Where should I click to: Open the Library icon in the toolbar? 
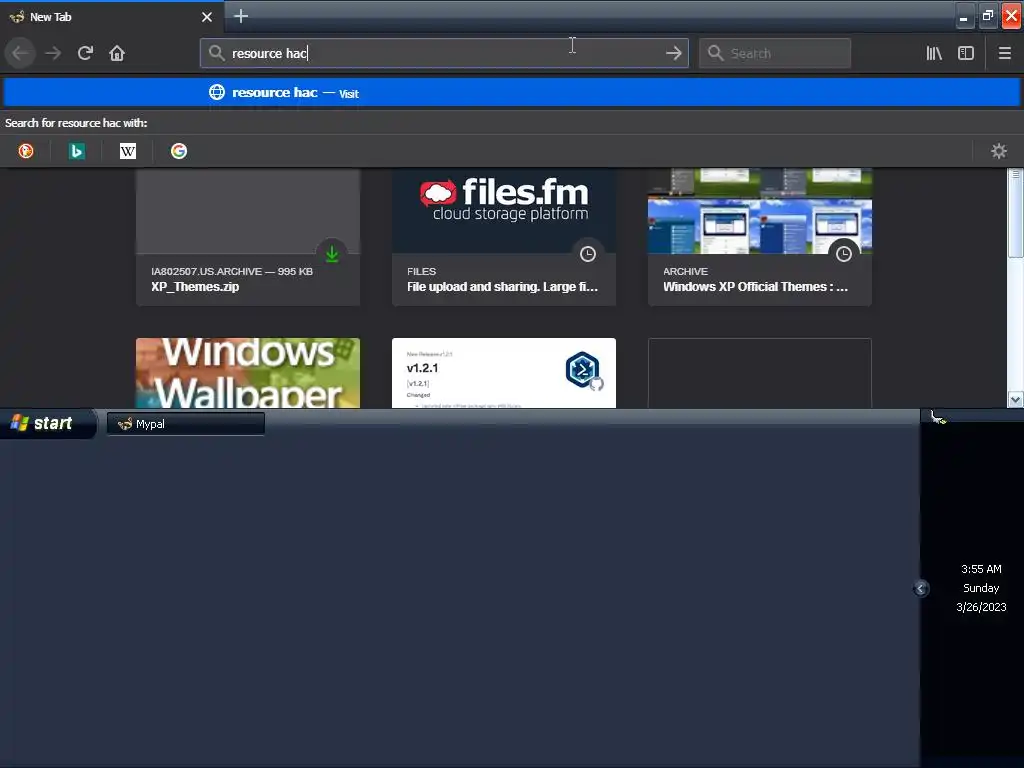click(x=934, y=53)
